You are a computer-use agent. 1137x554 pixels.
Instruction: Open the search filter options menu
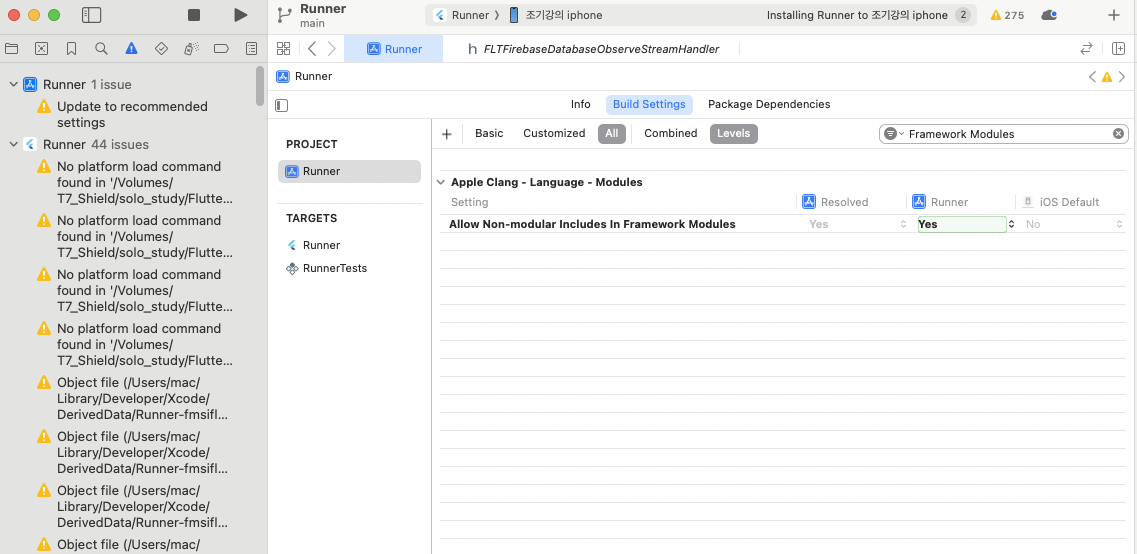tap(893, 133)
